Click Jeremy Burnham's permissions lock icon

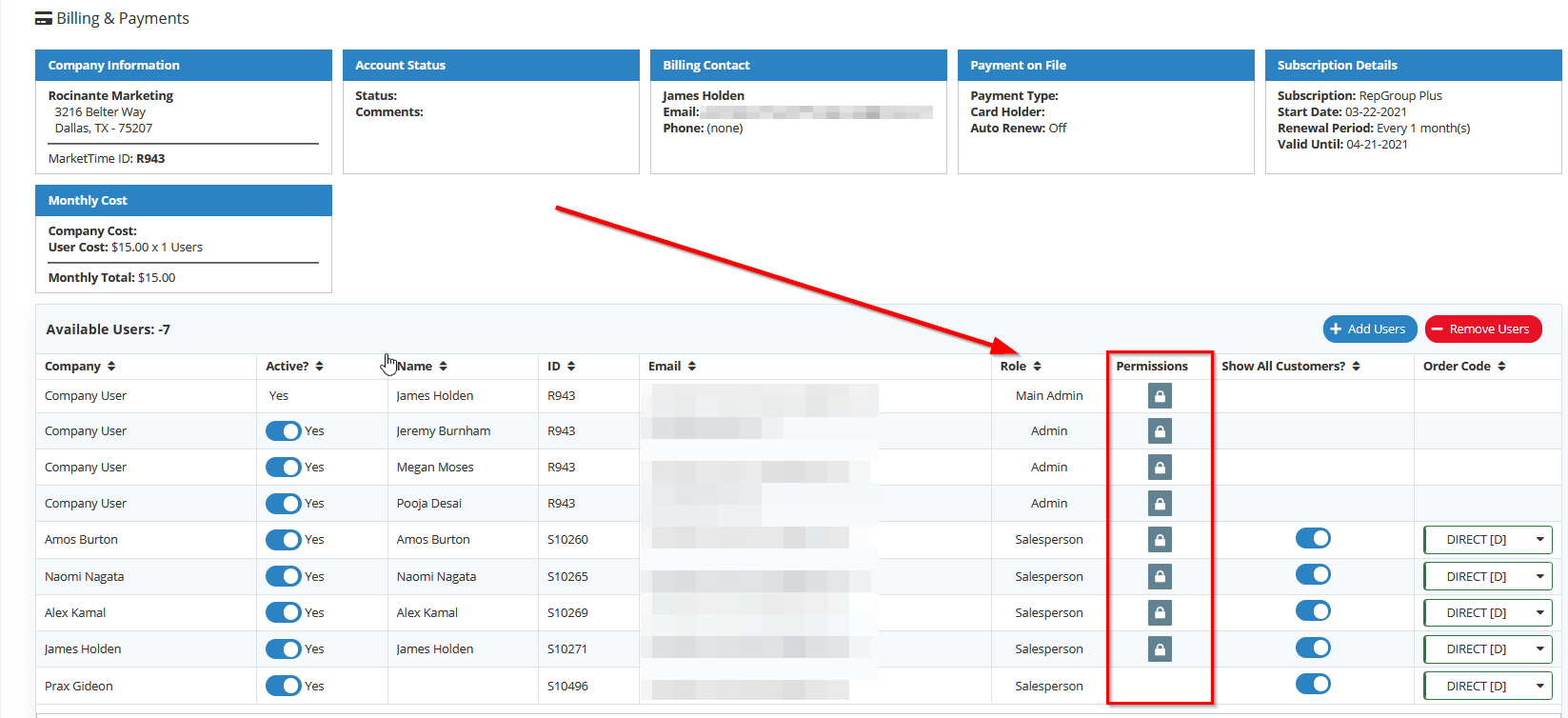pyautogui.click(x=1159, y=431)
